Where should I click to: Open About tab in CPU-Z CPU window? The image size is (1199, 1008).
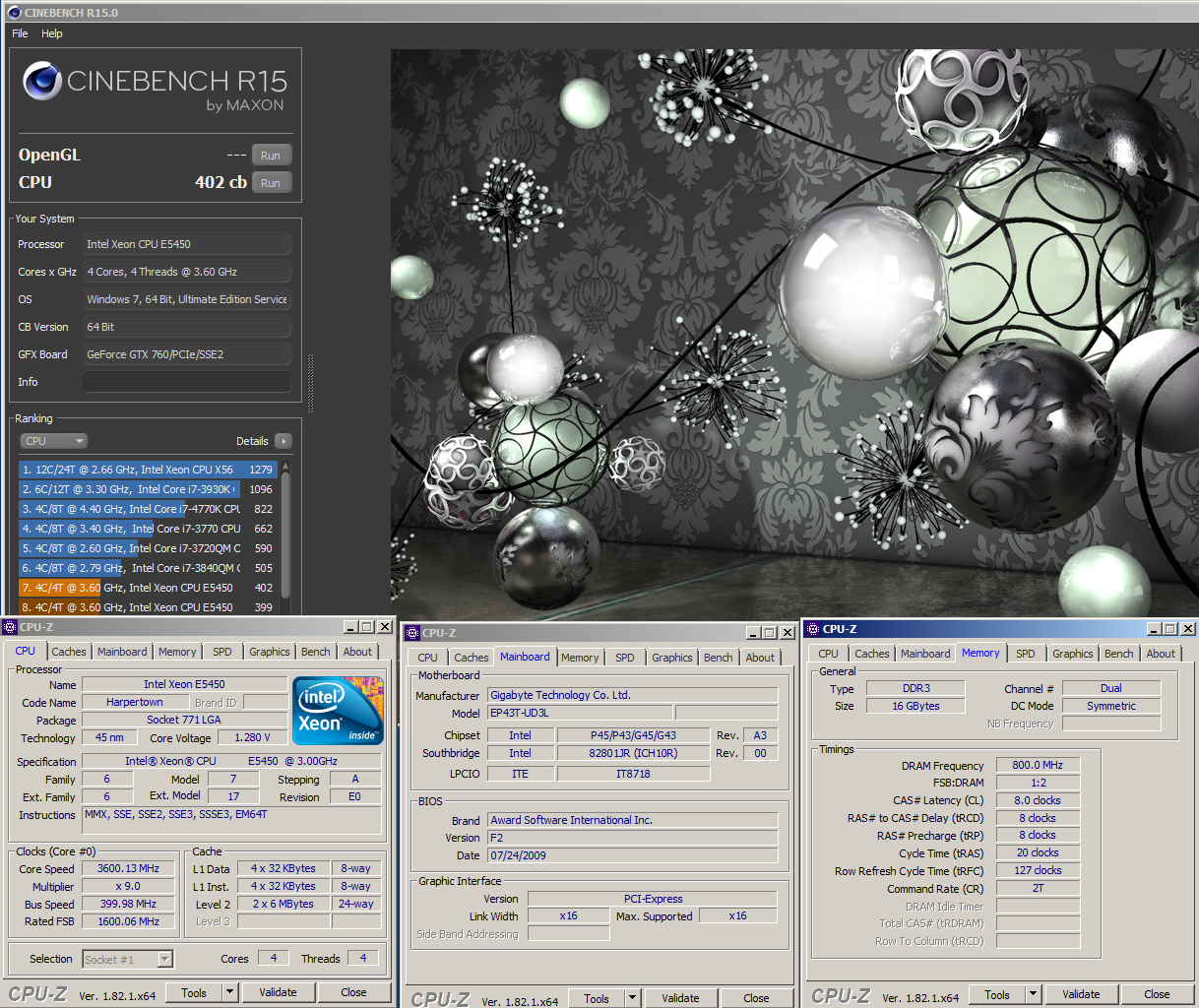357,652
